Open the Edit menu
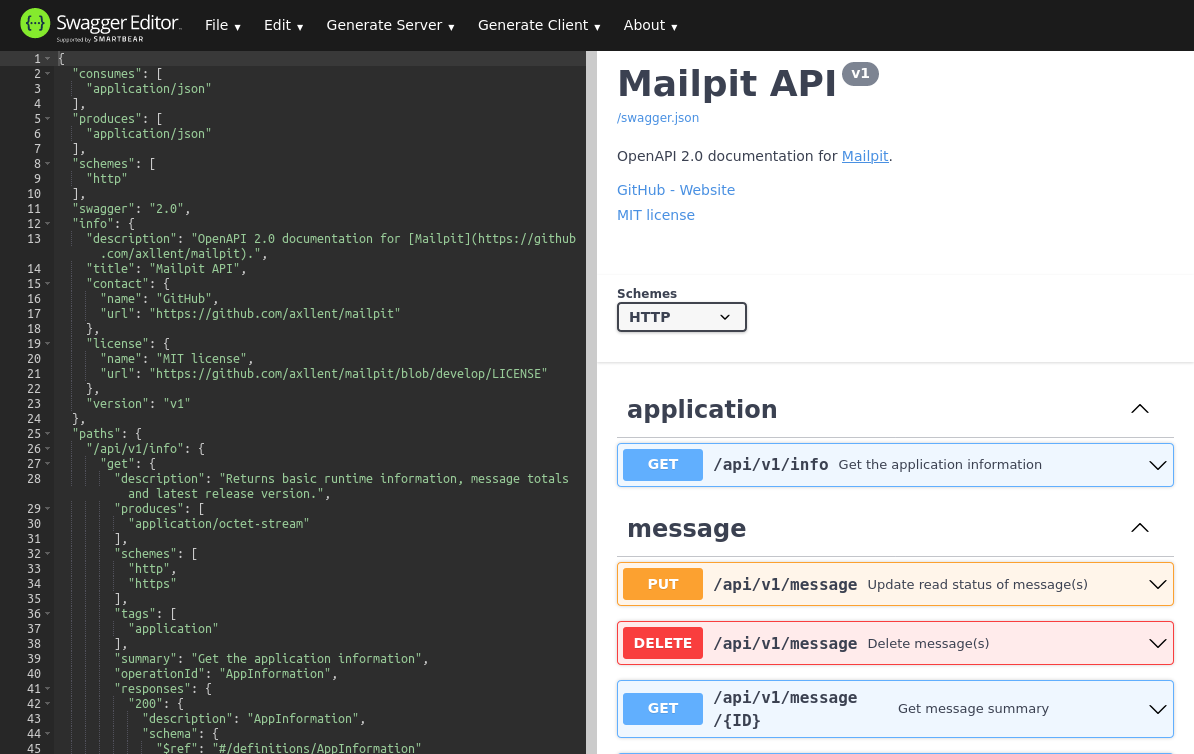 pos(283,25)
